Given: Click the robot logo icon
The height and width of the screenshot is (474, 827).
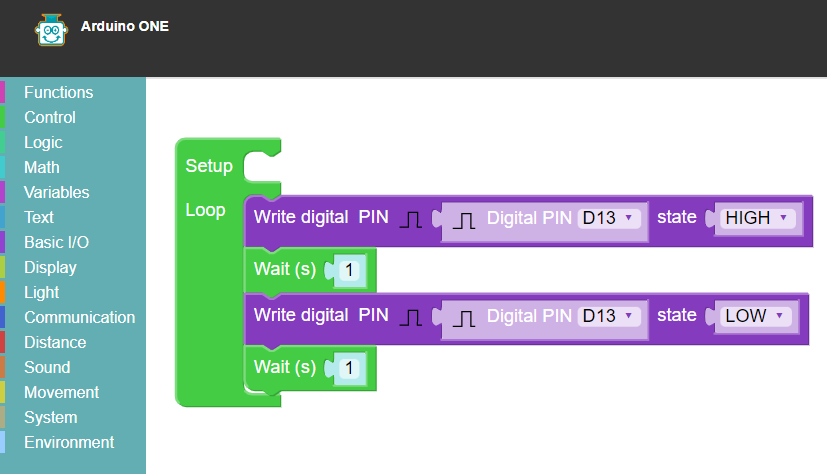Looking at the screenshot, I should click(48, 31).
